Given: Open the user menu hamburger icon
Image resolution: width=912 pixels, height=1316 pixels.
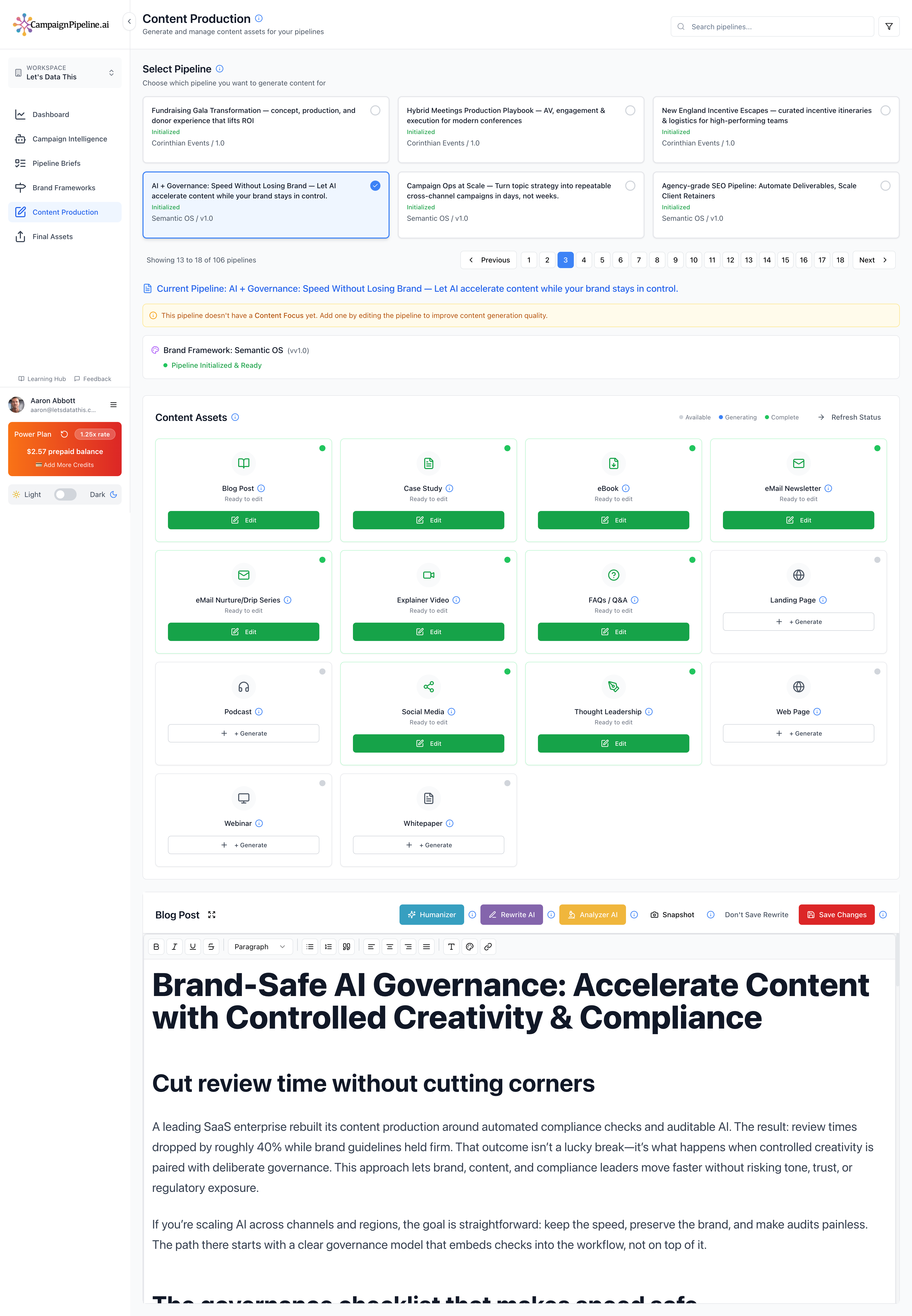Looking at the screenshot, I should pos(113,404).
